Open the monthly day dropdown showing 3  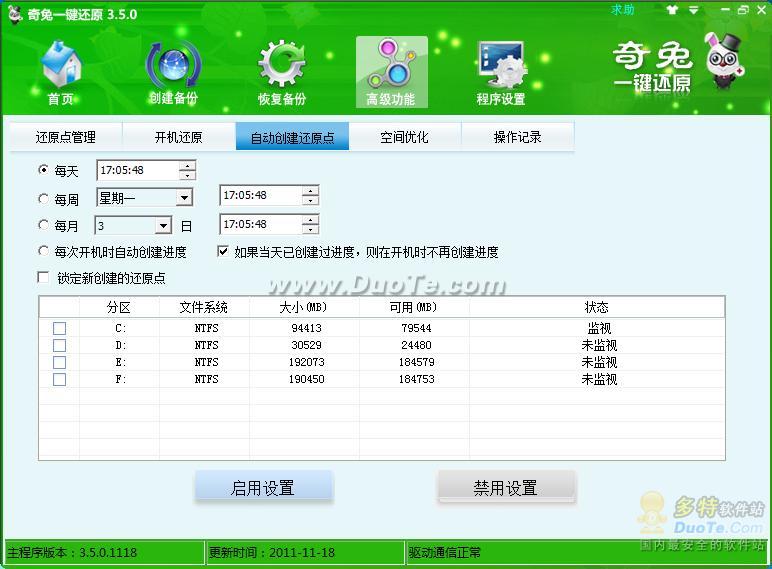[x=163, y=226]
